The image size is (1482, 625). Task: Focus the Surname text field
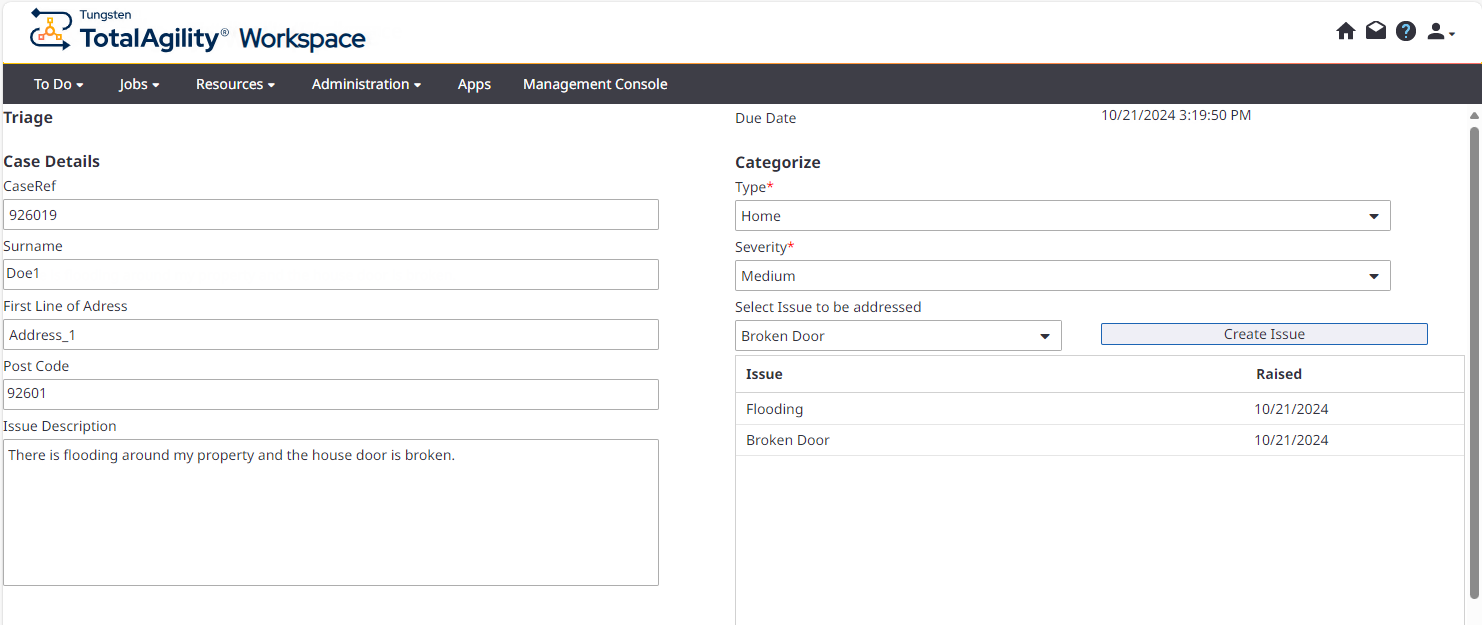pyautogui.click(x=331, y=275)
